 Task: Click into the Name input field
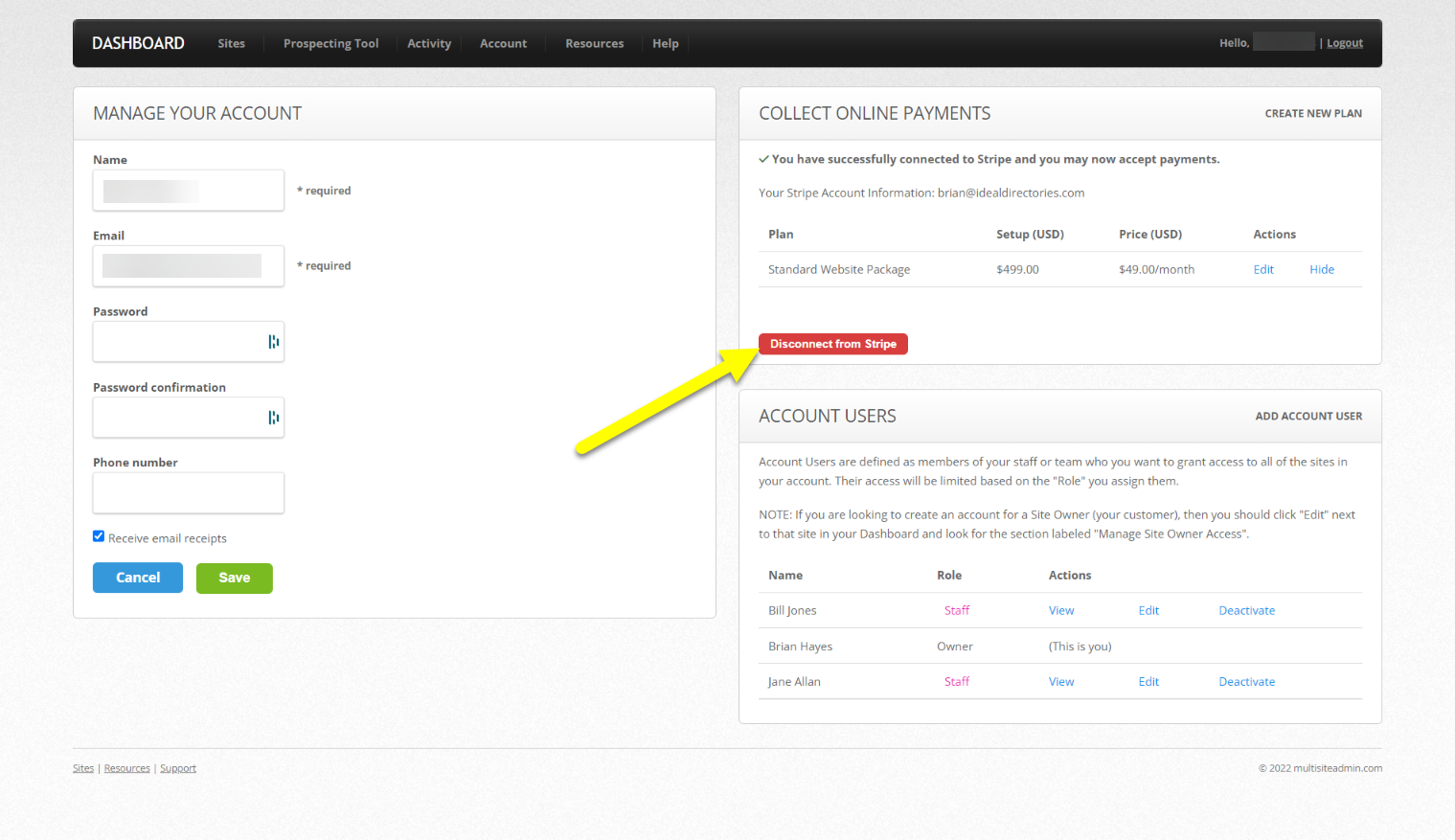click(x=189, y=191)
